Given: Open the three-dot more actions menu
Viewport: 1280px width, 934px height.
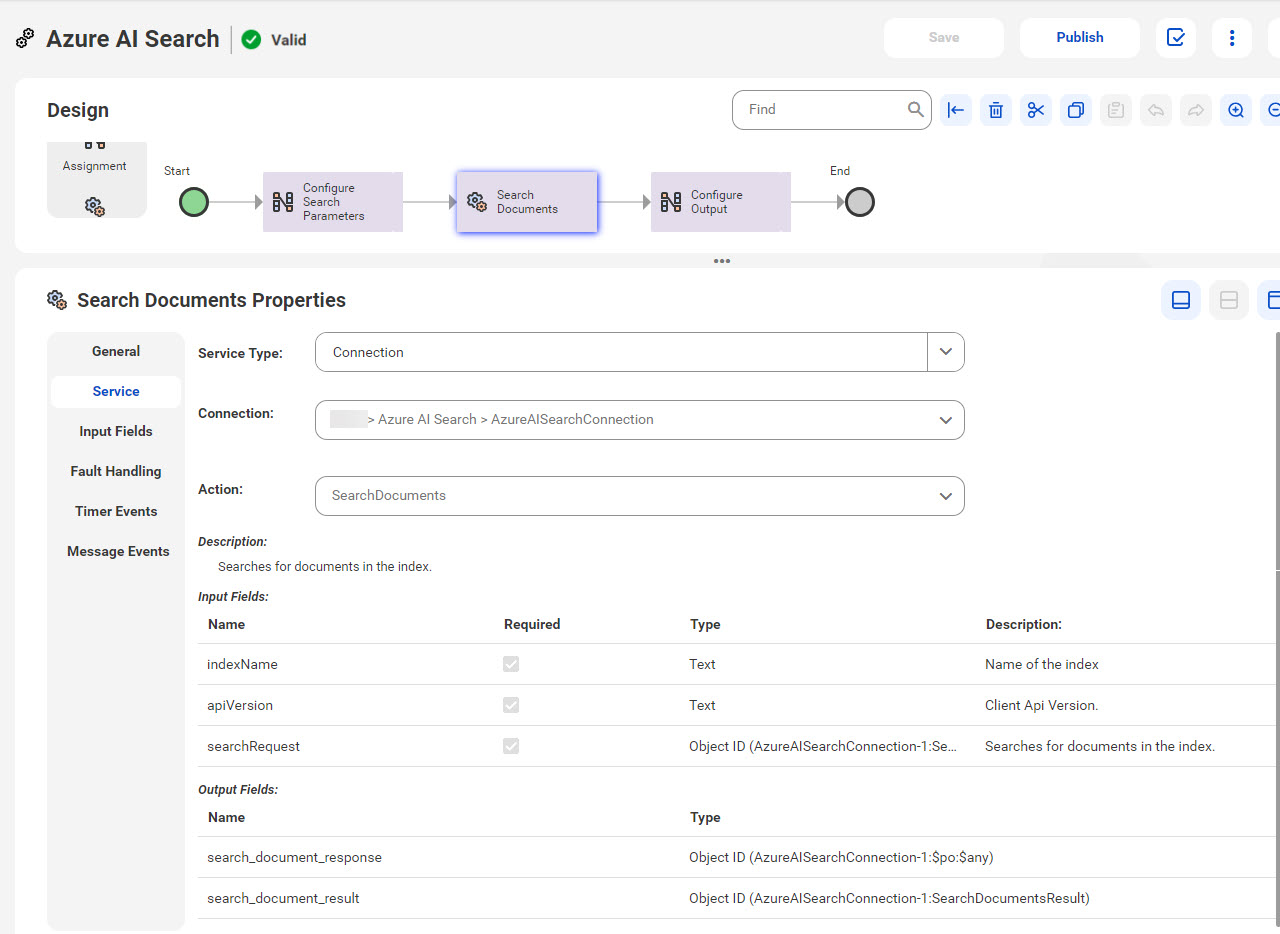Looking at the screenshot, I should tap(1232, 38).
